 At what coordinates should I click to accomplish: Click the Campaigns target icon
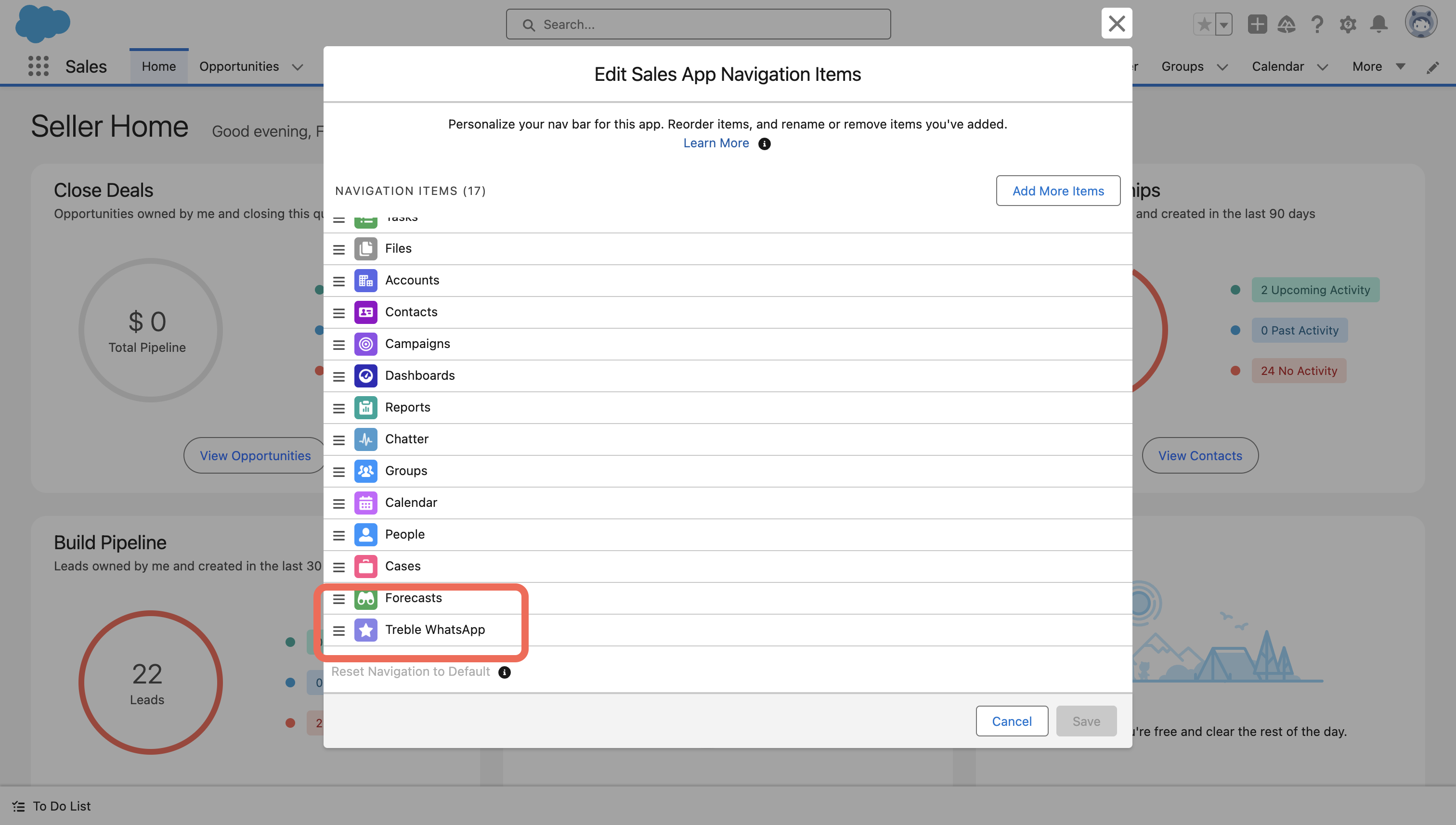click(x=365, y=344)
